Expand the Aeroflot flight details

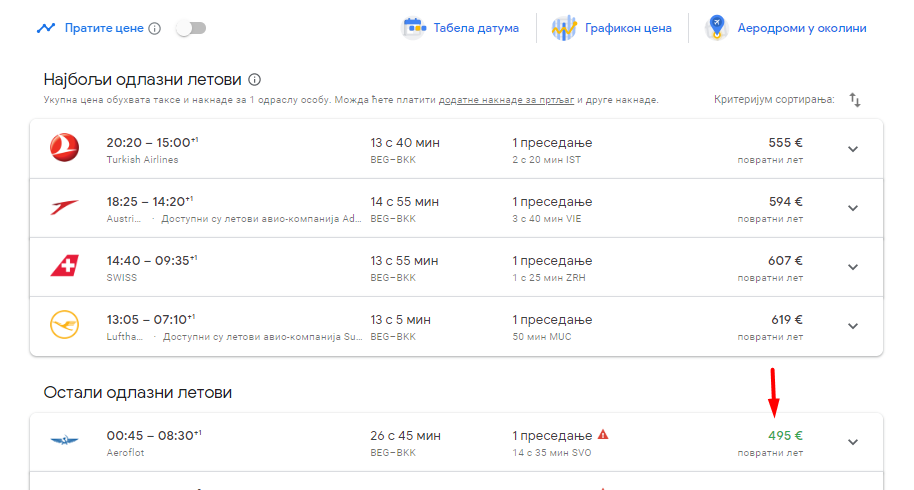coord(853,442)
